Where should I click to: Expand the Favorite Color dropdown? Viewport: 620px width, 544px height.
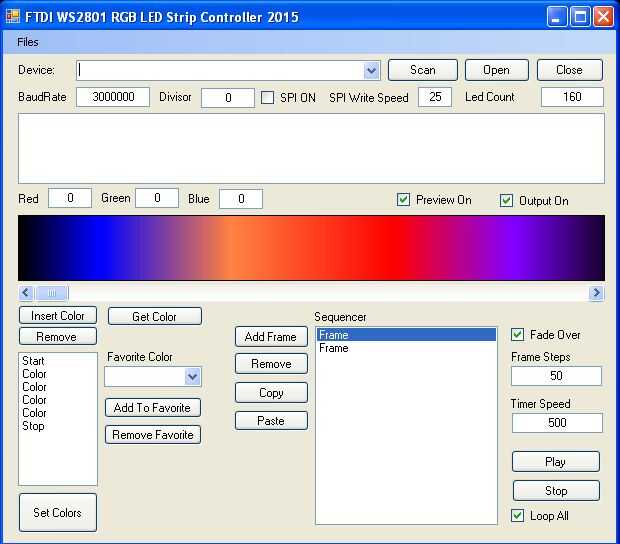pyautogui.click(x=193, y=377)
